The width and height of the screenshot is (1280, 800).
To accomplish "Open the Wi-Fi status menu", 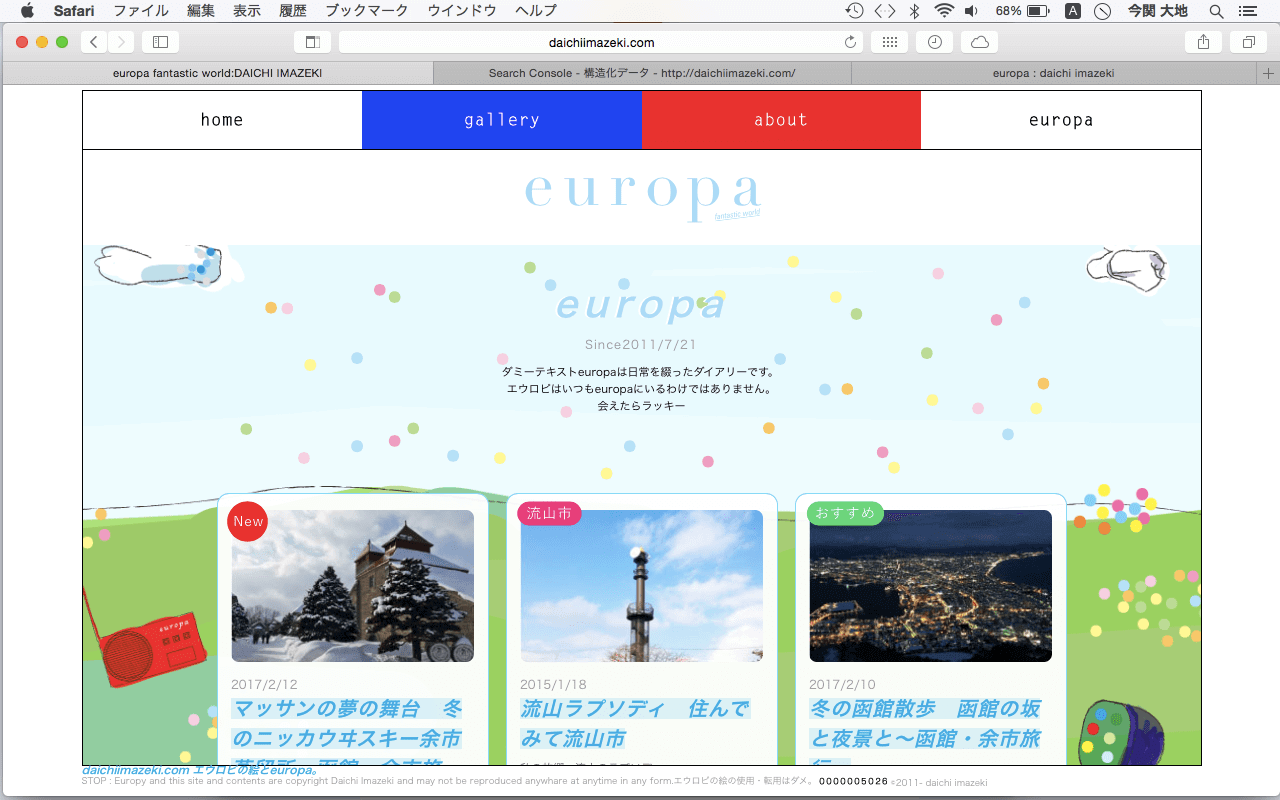I will click(944, 11).
